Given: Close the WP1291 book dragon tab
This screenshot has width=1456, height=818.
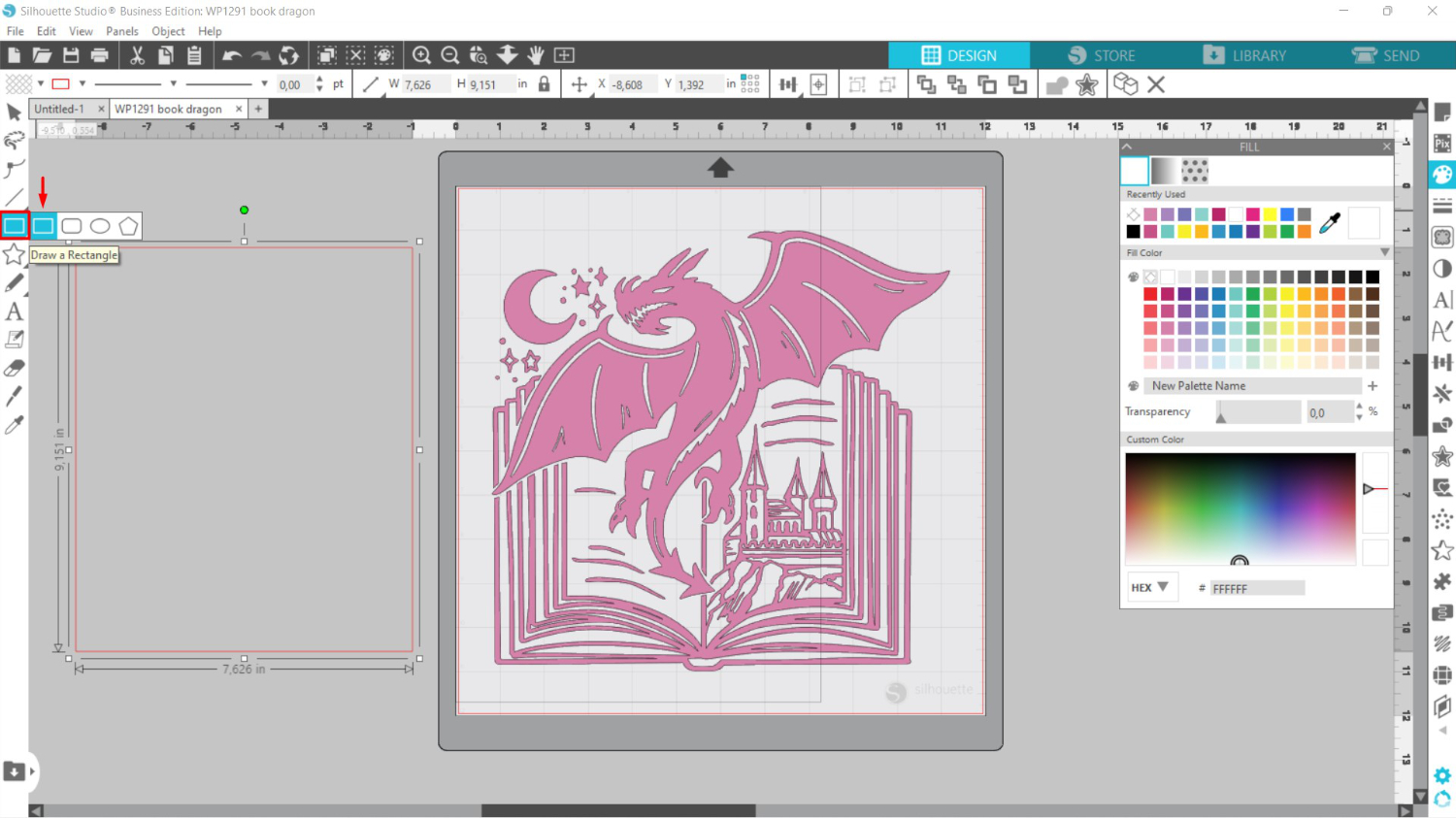Looking at the screenshot, I should [x=239, y=109].
